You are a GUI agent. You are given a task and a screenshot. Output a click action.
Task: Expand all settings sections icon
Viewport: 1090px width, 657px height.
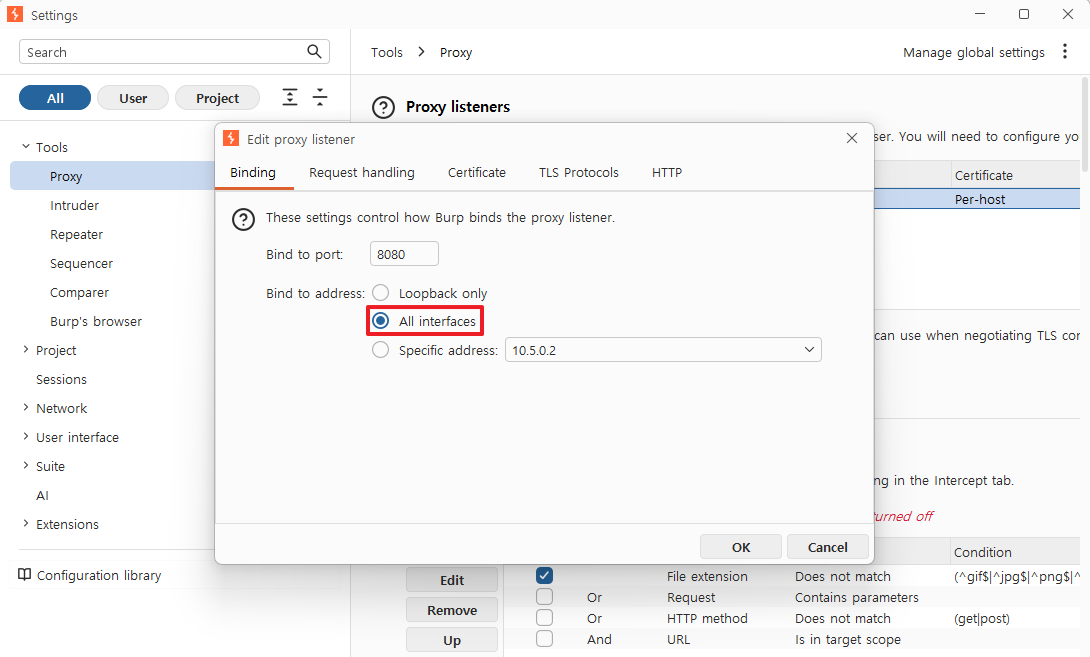click(x=290, y=97)
